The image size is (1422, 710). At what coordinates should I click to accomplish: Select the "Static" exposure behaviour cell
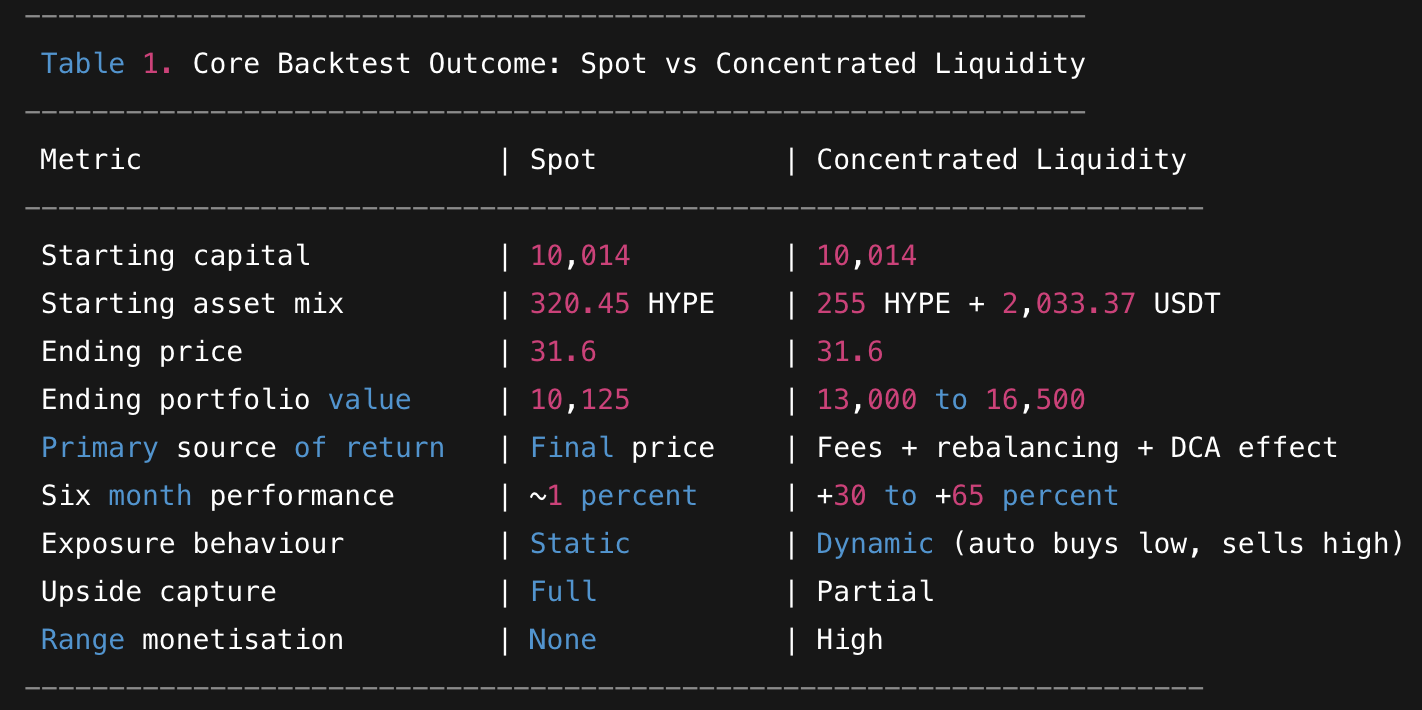[580, 544]
